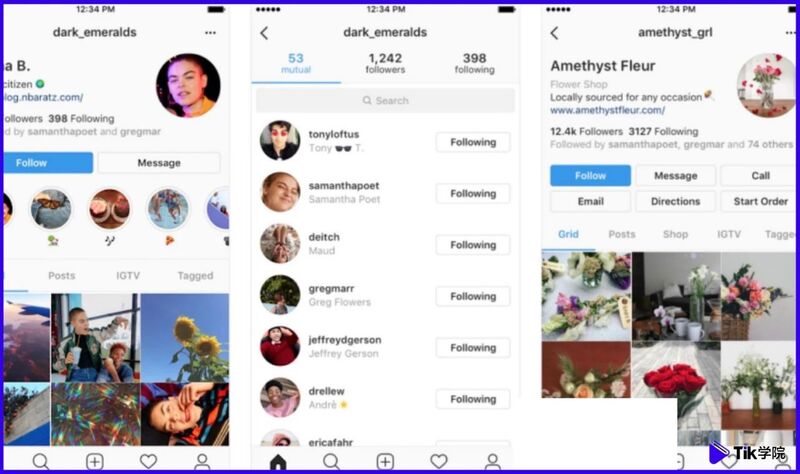The width and height of the screenshot is (800, 474).
Task: Open more options on the left dark_emeralds profile
Action: [210, 33]
